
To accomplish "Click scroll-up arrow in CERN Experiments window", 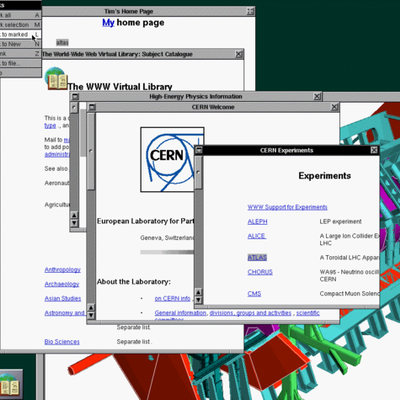I will [x=199, y=292].
